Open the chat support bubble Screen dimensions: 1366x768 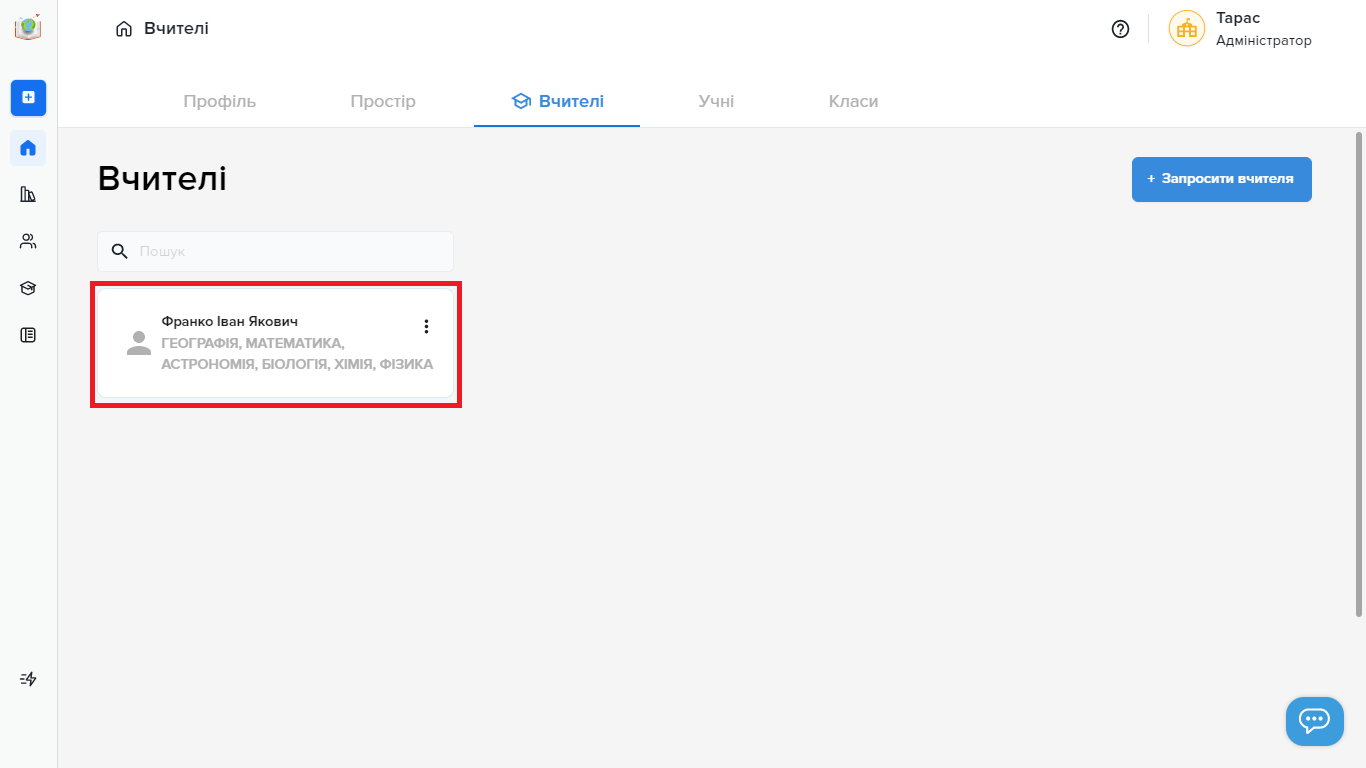tap(1314, 721)
